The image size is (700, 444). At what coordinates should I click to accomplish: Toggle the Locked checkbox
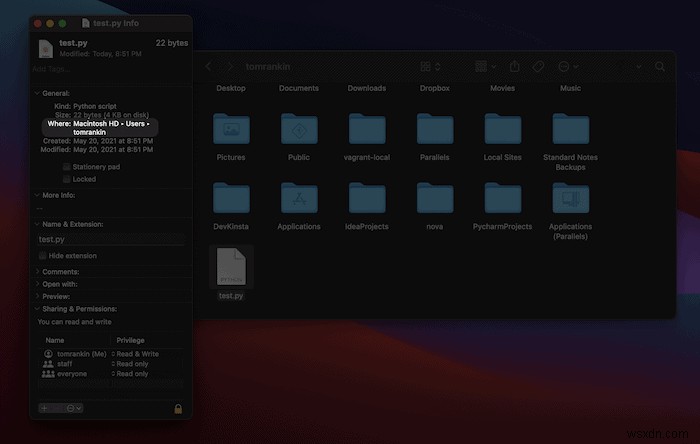[x=67, y=179]
